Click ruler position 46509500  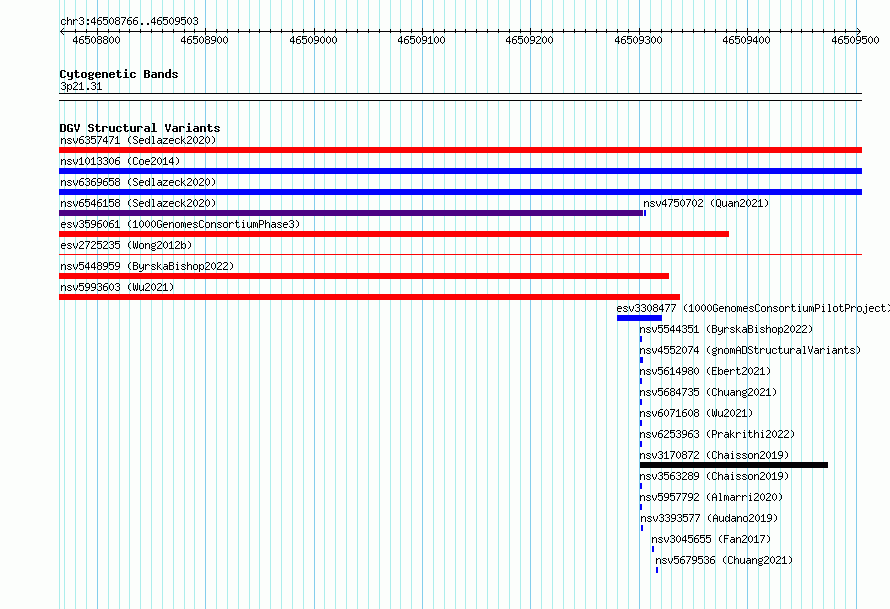(855, 40)
